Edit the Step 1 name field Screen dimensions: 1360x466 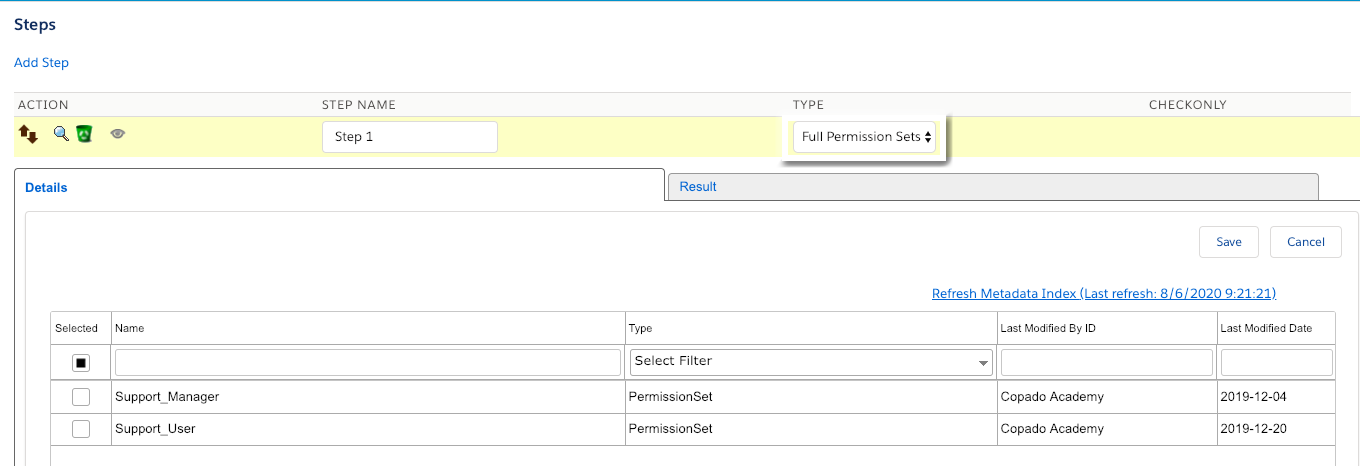tap(410, 137)
